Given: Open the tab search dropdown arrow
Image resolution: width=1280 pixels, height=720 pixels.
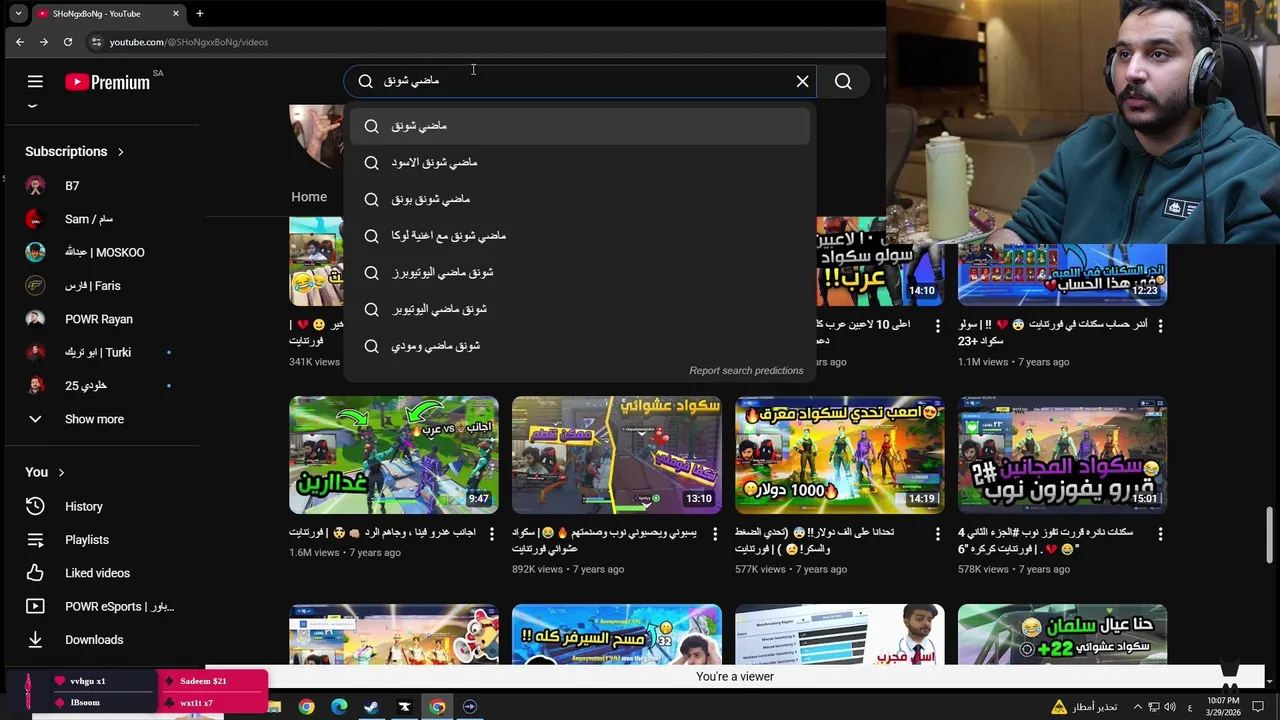Looking at the screenshot, I should tap(18, 14).
